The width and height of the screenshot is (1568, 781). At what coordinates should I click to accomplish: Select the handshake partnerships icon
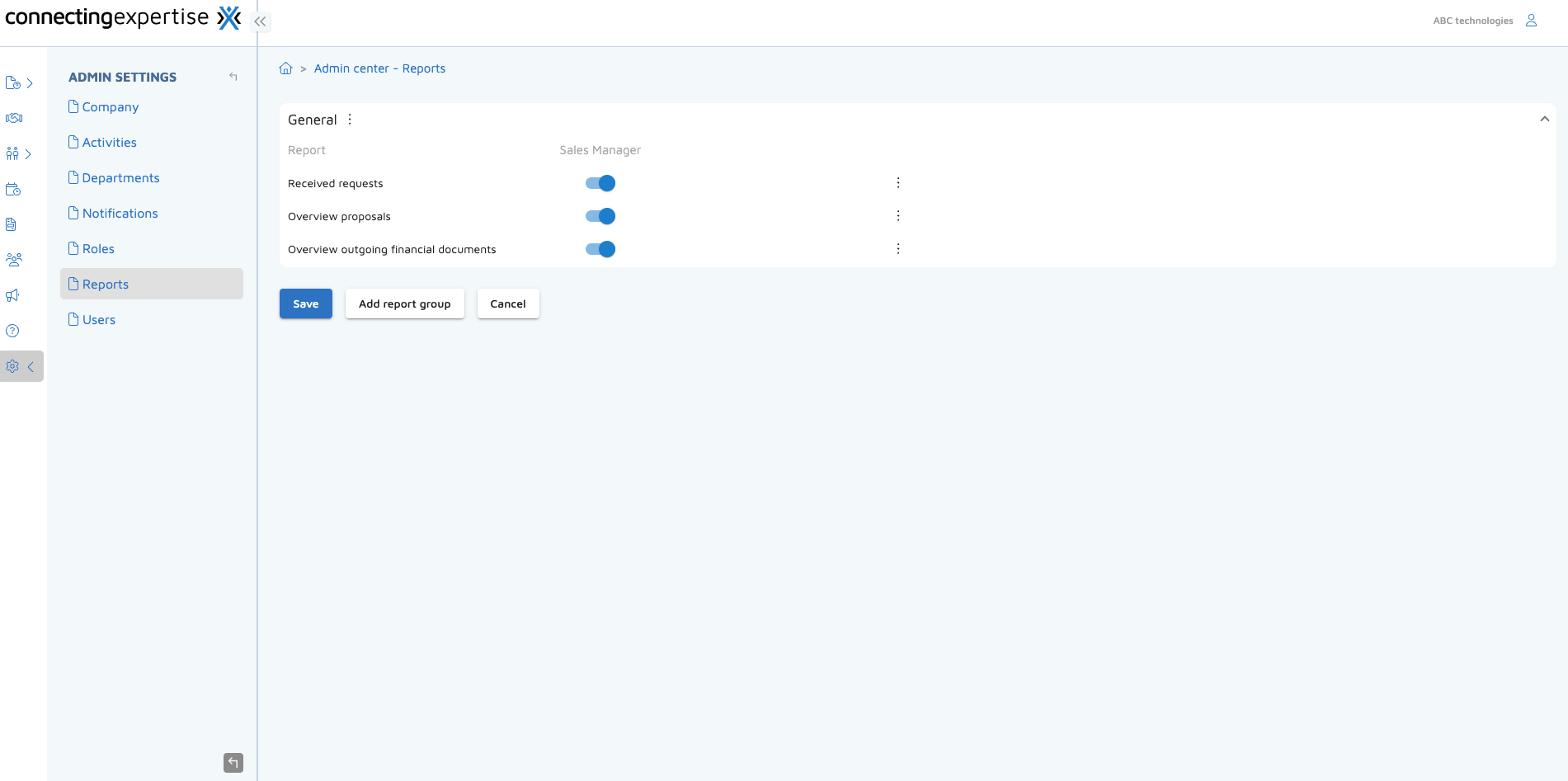(13, 118)
